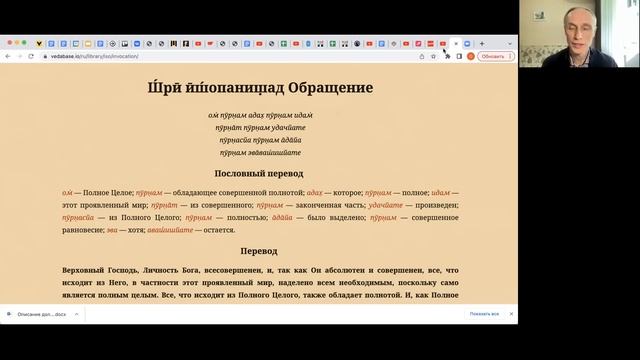Expand the download item options chevron
This screenshot has width=640, height=360.
coord(76,314)
